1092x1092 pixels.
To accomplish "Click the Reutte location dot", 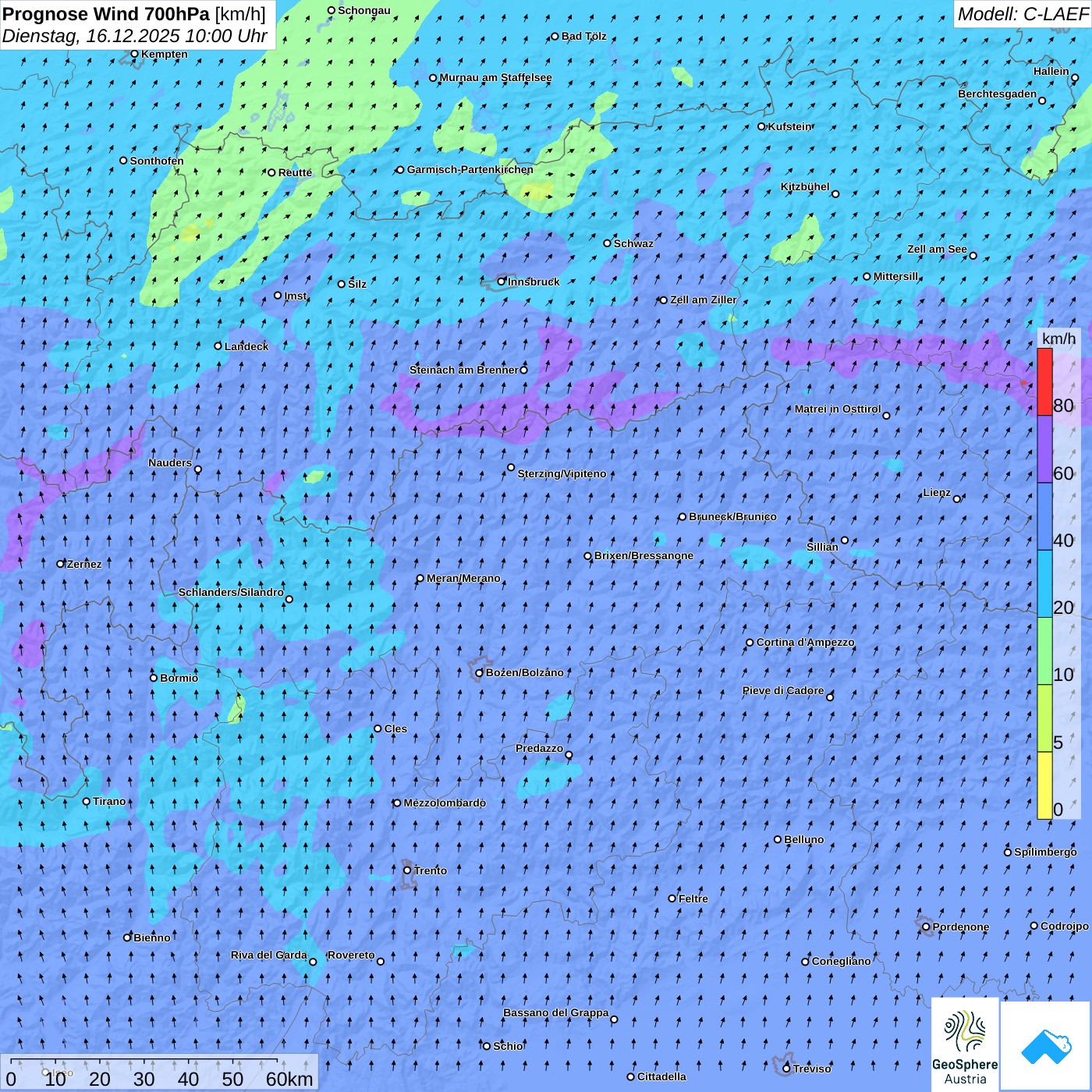I will click(x=271, y=172).
